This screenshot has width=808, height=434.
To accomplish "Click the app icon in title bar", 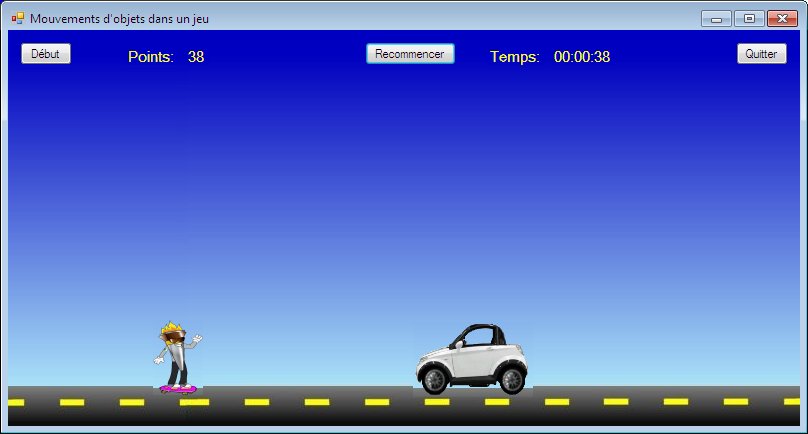I will pos(18,19).
